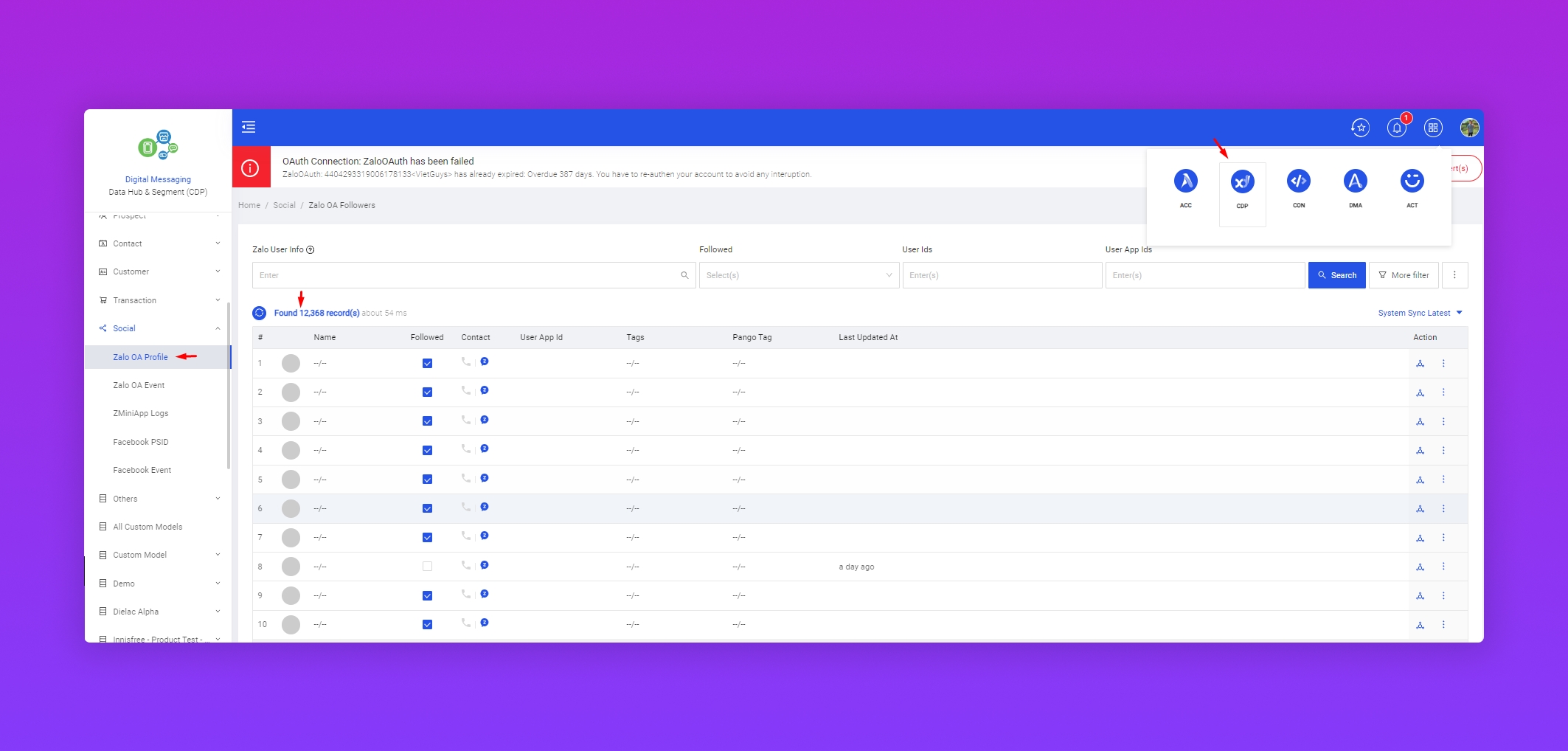1568x751 pixels.
Task: Click the Zalo User Info input field
Action: (x=466, y=275)
